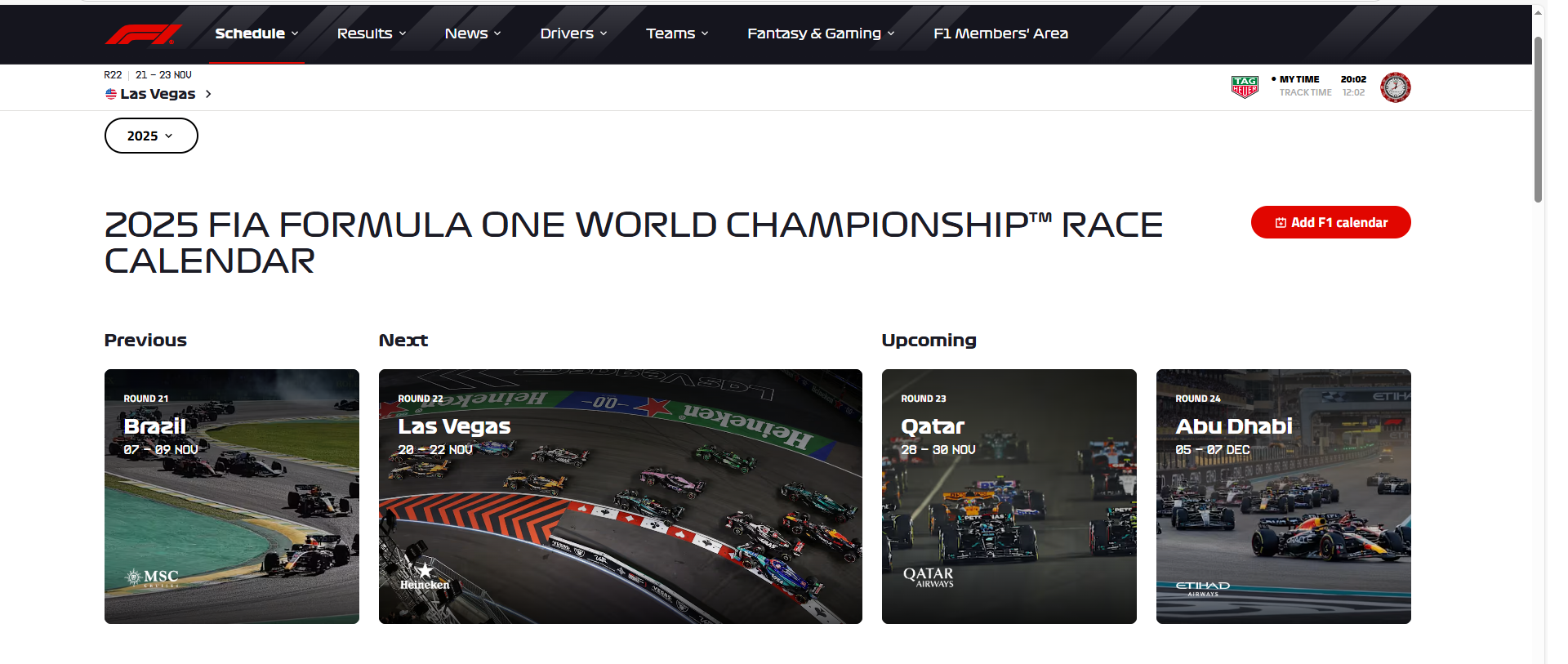Click the Heineken star logo on Las Vegas card

tap(424, 575)
